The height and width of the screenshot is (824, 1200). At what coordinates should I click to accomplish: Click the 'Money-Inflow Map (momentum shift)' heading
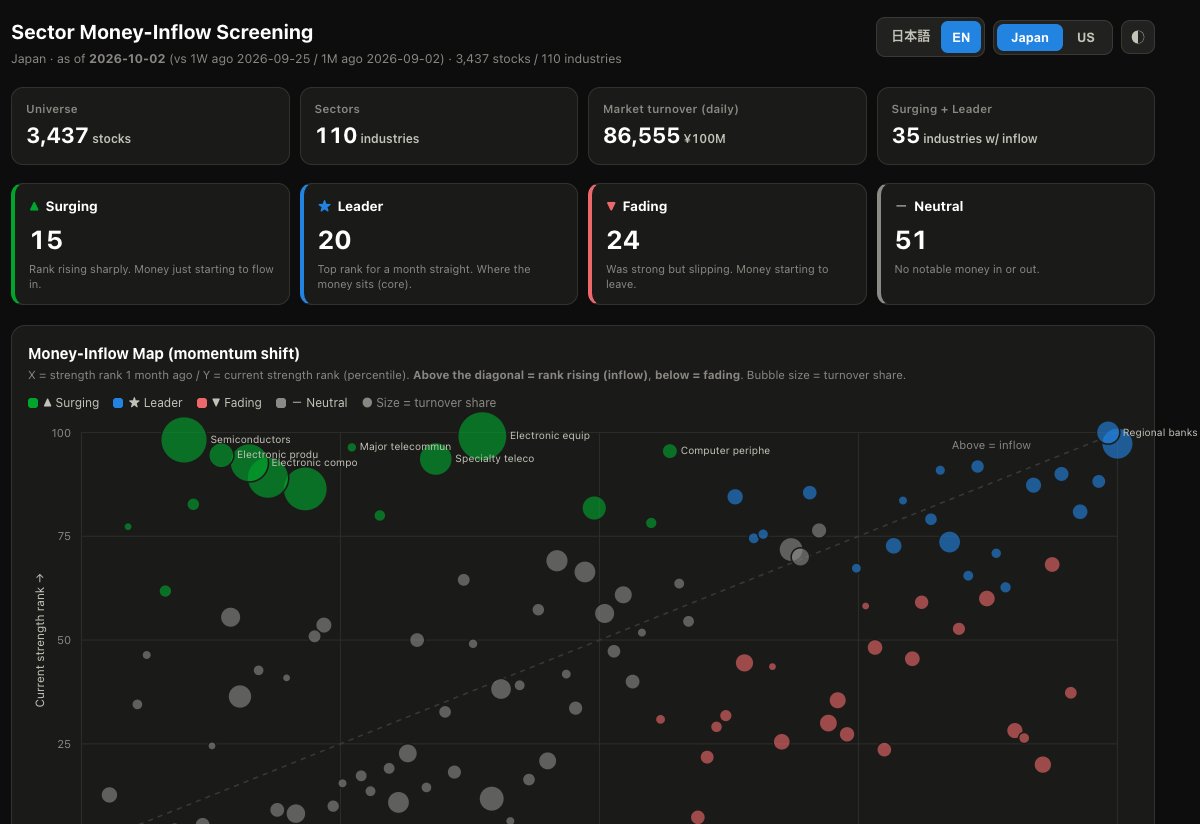tap(164, 353)
